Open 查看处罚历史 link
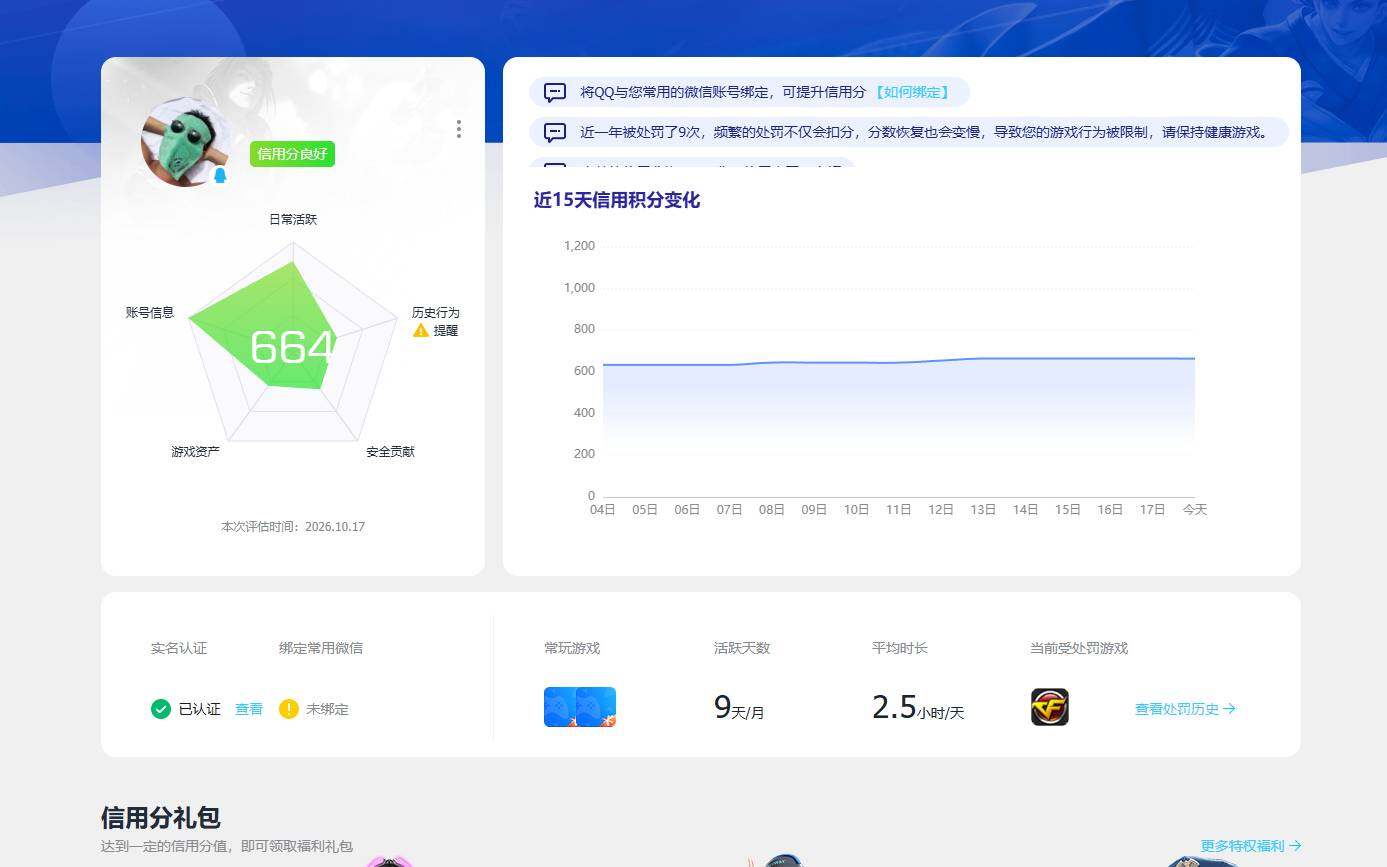The image size is (1387, 867). (x=1185, y=709)
